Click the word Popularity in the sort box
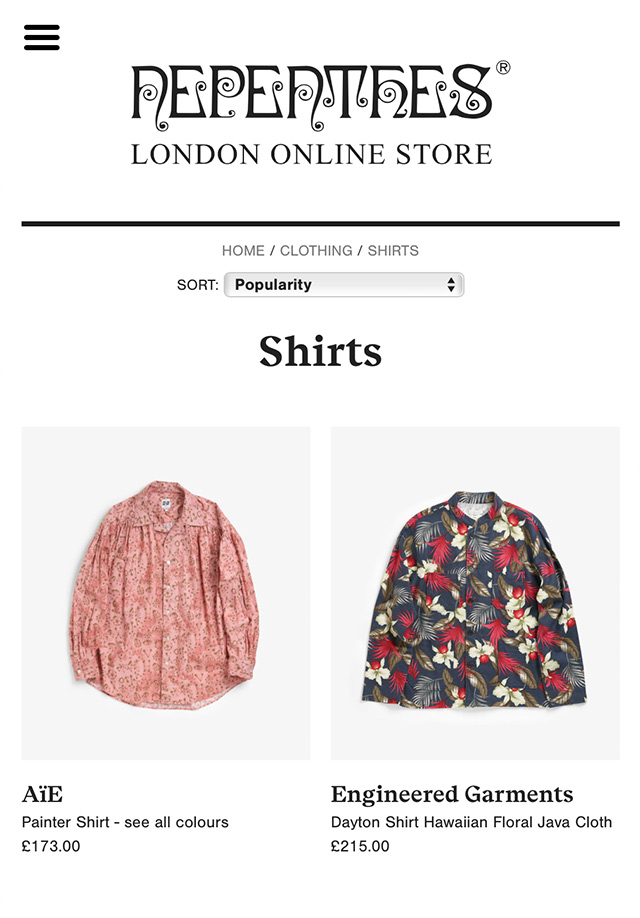 click(273, 285)
